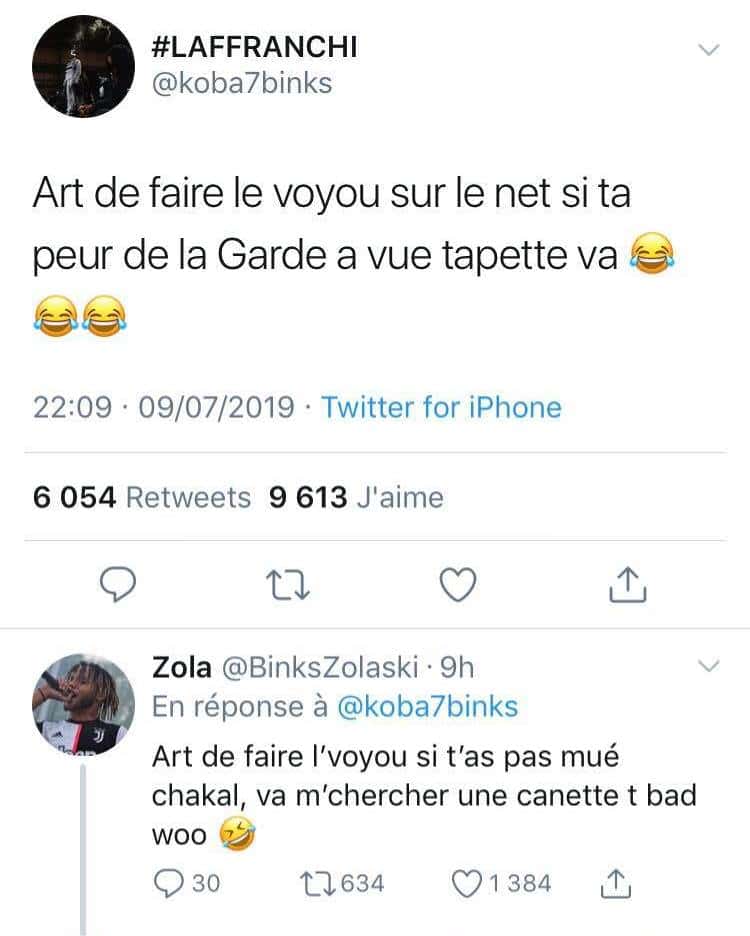Open the Twitter for iPhone link
The width and height of the screenshot is (750, 936).
[x=441, y=408]
